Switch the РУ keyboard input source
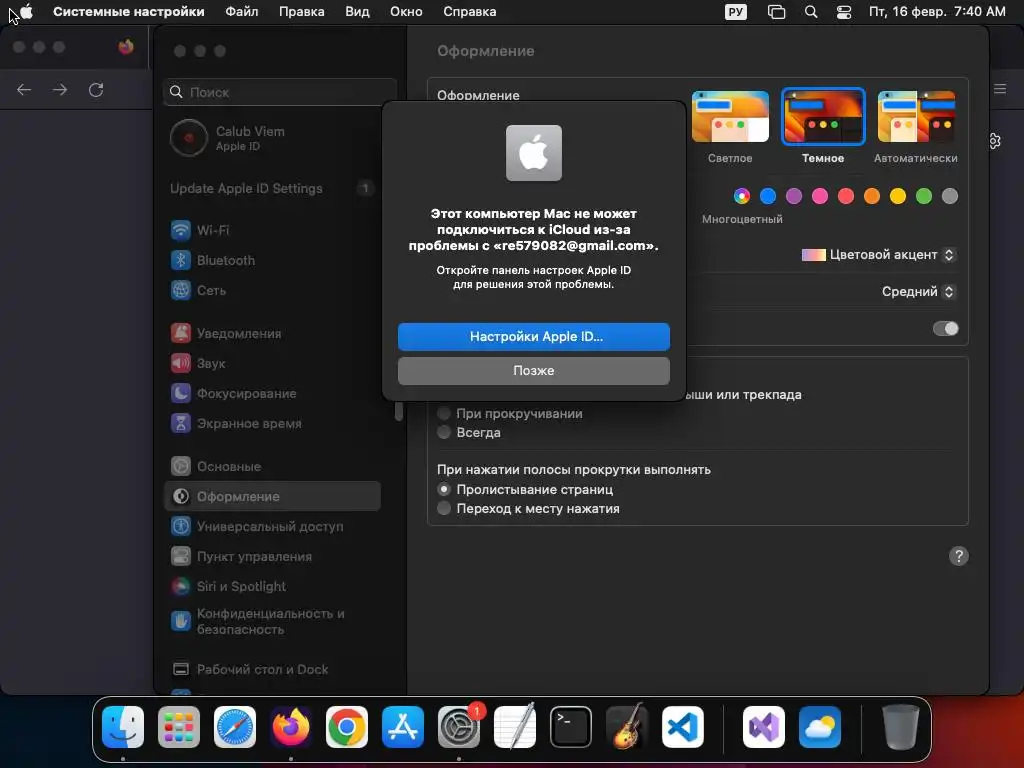Viewport: 1024px width, 768px height. pos(736,12)
